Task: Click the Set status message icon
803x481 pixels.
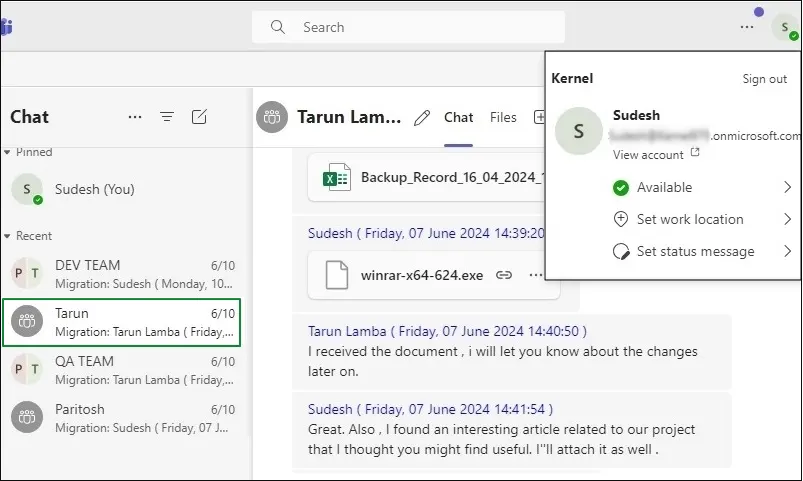Action: pos(621,252)
